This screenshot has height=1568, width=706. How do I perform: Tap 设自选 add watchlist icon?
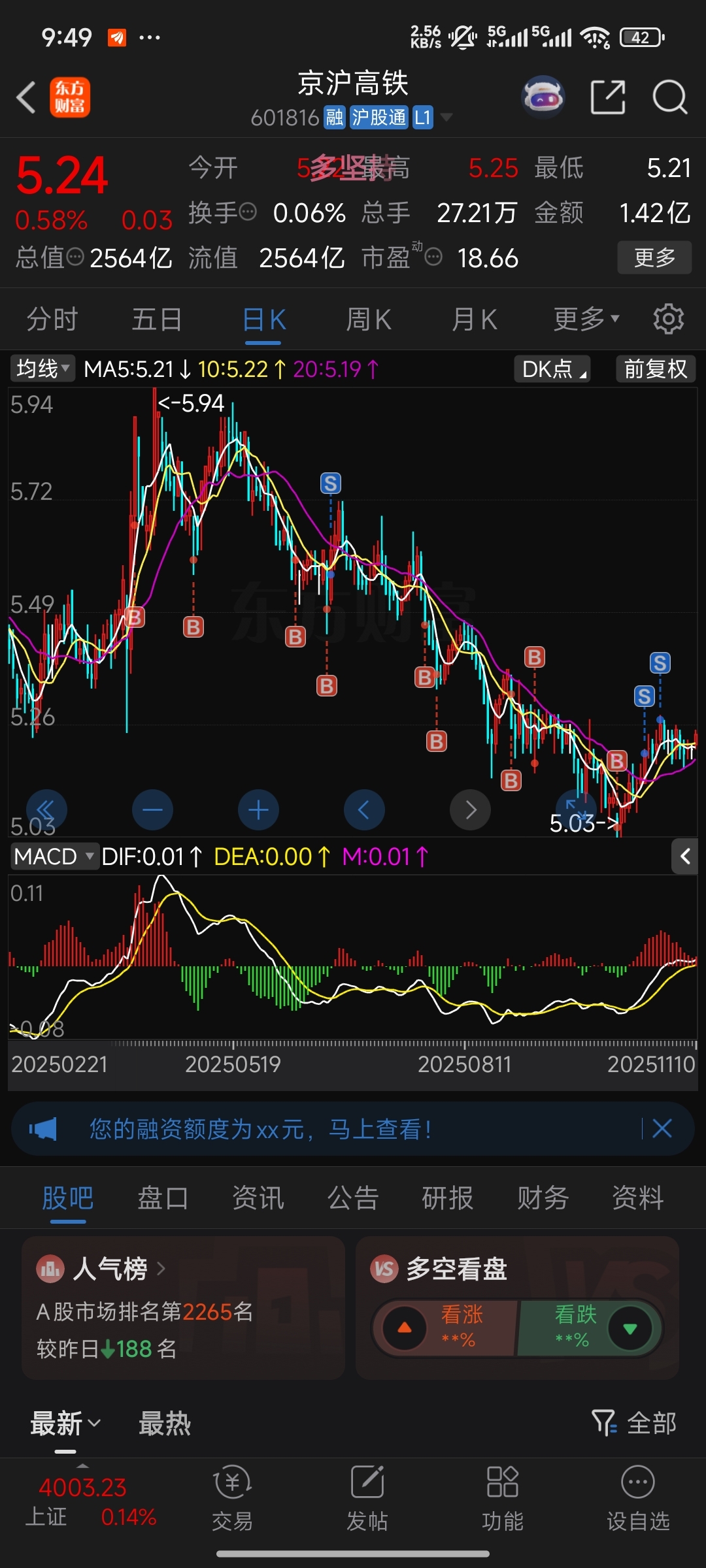[x=638, y=1498]
